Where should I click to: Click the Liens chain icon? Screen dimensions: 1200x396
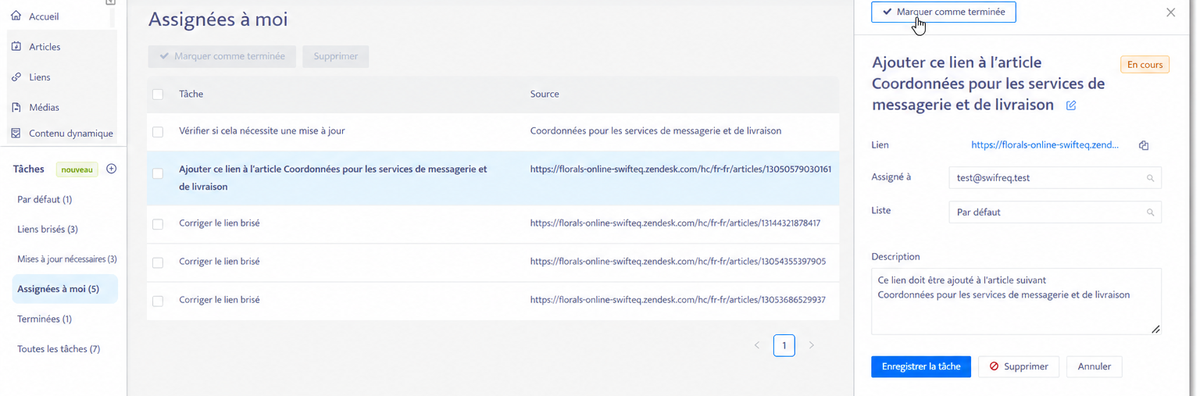click(16, 77)
